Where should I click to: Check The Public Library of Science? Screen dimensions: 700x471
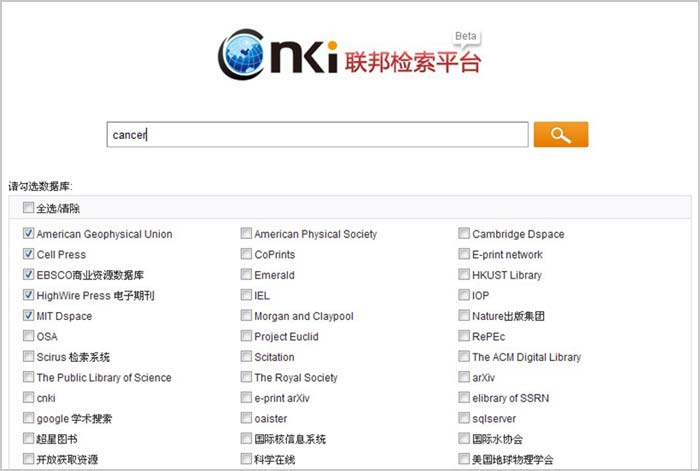click(28, 377)
